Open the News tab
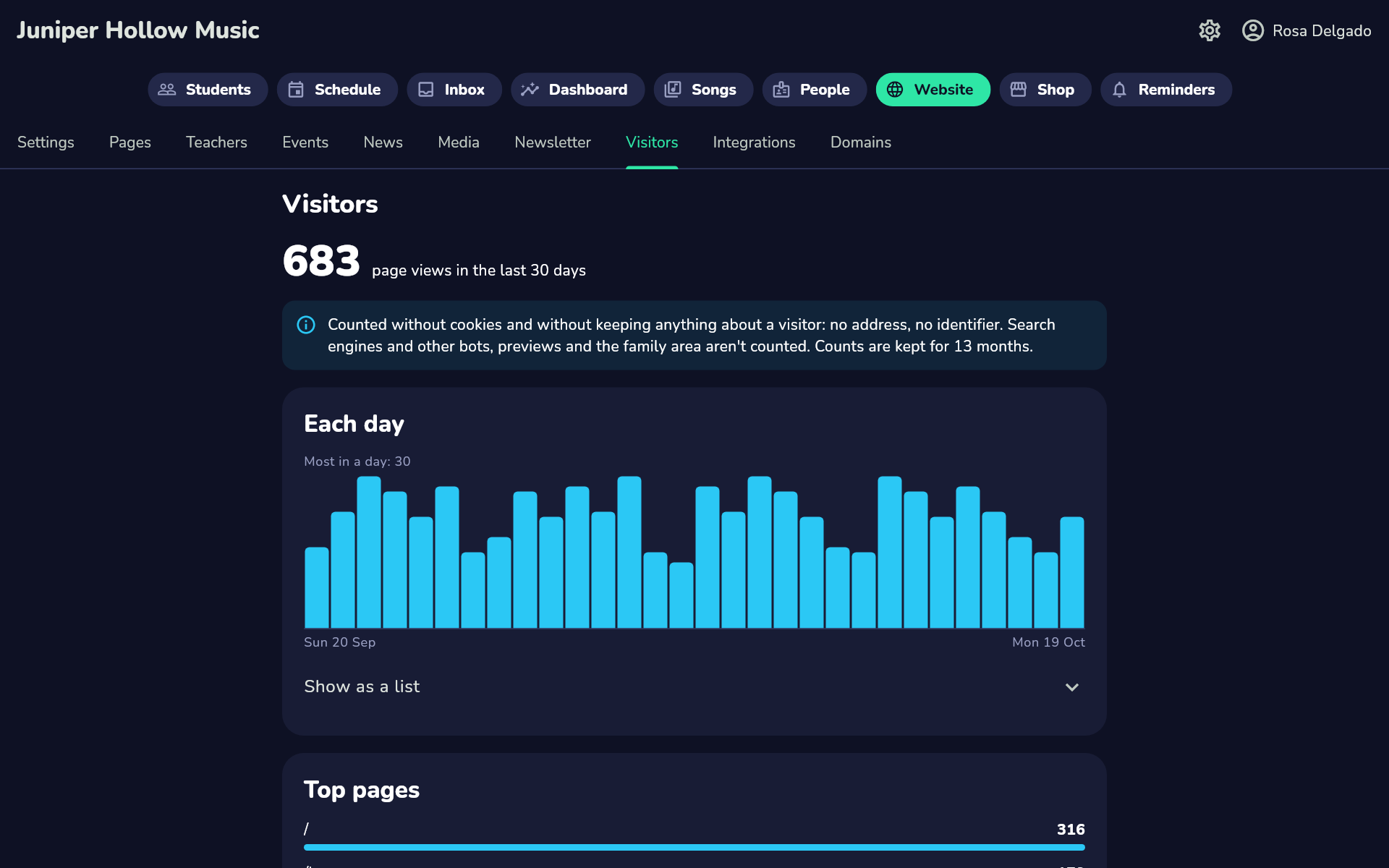The width and height of the screenshot is (1389, 868). click(x=383, y=142)
